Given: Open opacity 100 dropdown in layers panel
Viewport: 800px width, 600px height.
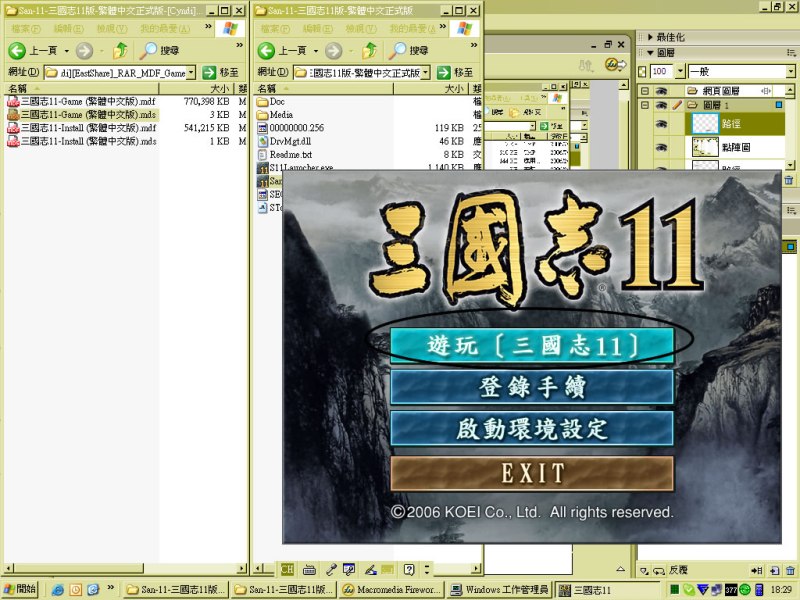Looking at the screenshot, I should 680,71.
